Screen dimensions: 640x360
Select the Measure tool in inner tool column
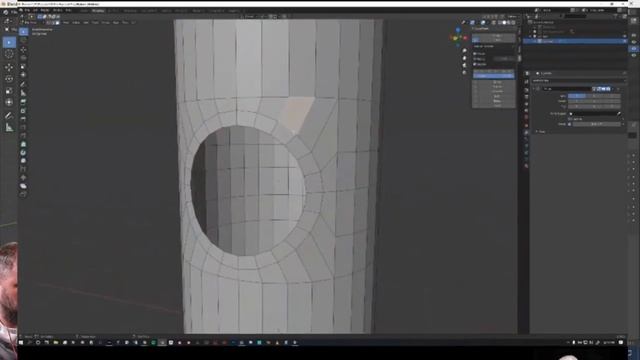(x=23, y=93)
